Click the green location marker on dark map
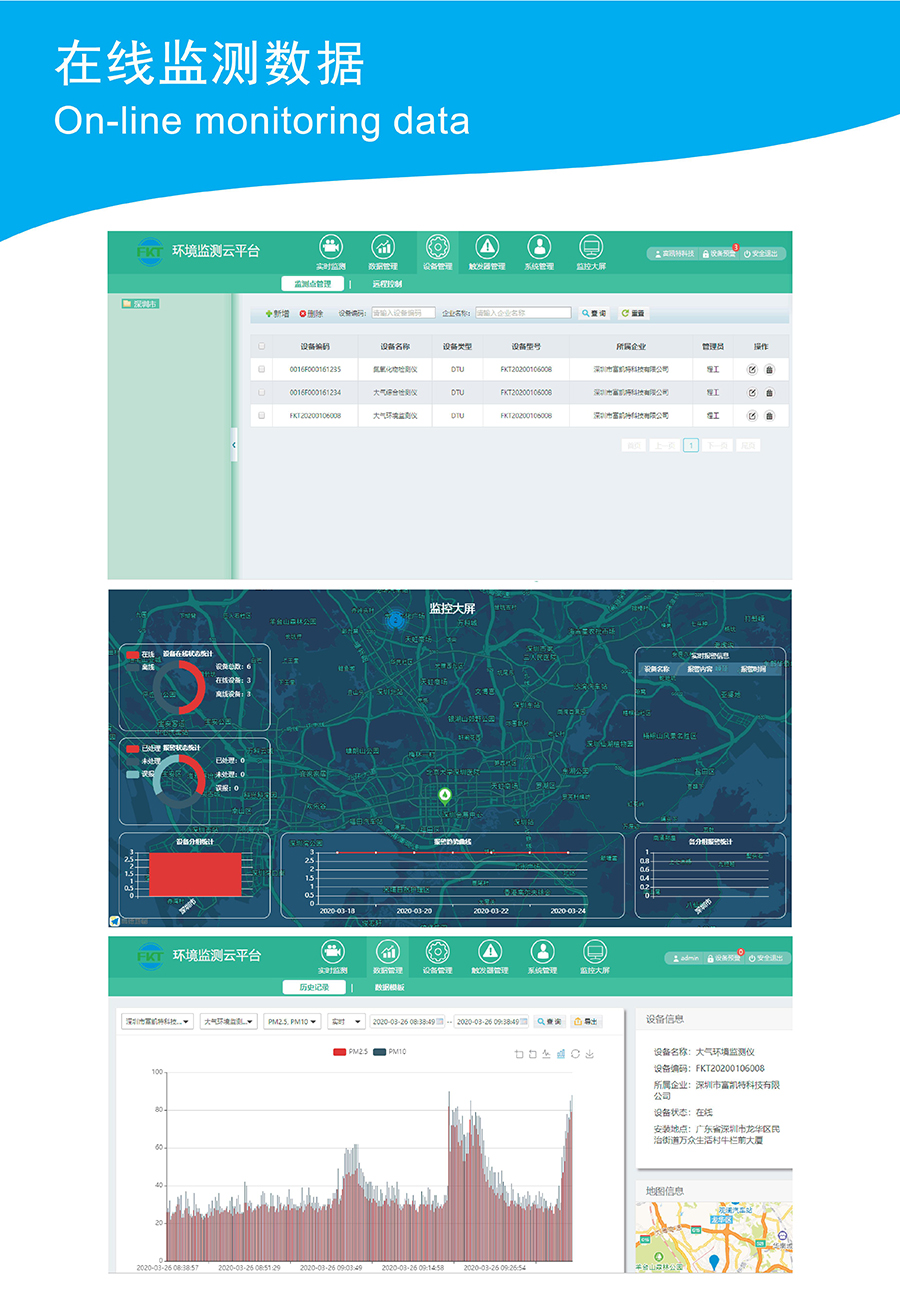900x1300 pixels. (x=446, y=796)
